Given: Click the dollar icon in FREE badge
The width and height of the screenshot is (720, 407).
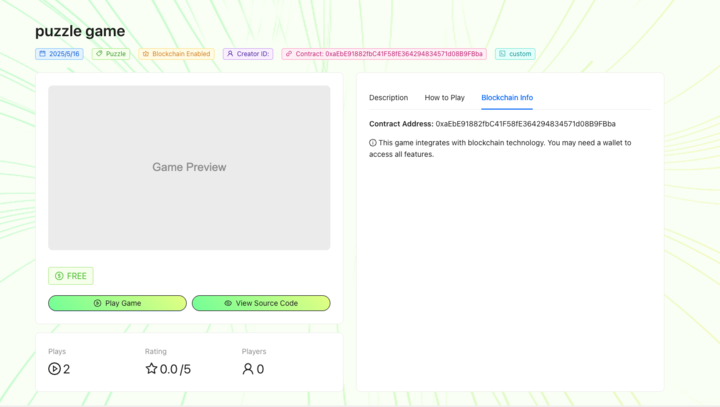Looking at the screenshot, I should point(59,276).
